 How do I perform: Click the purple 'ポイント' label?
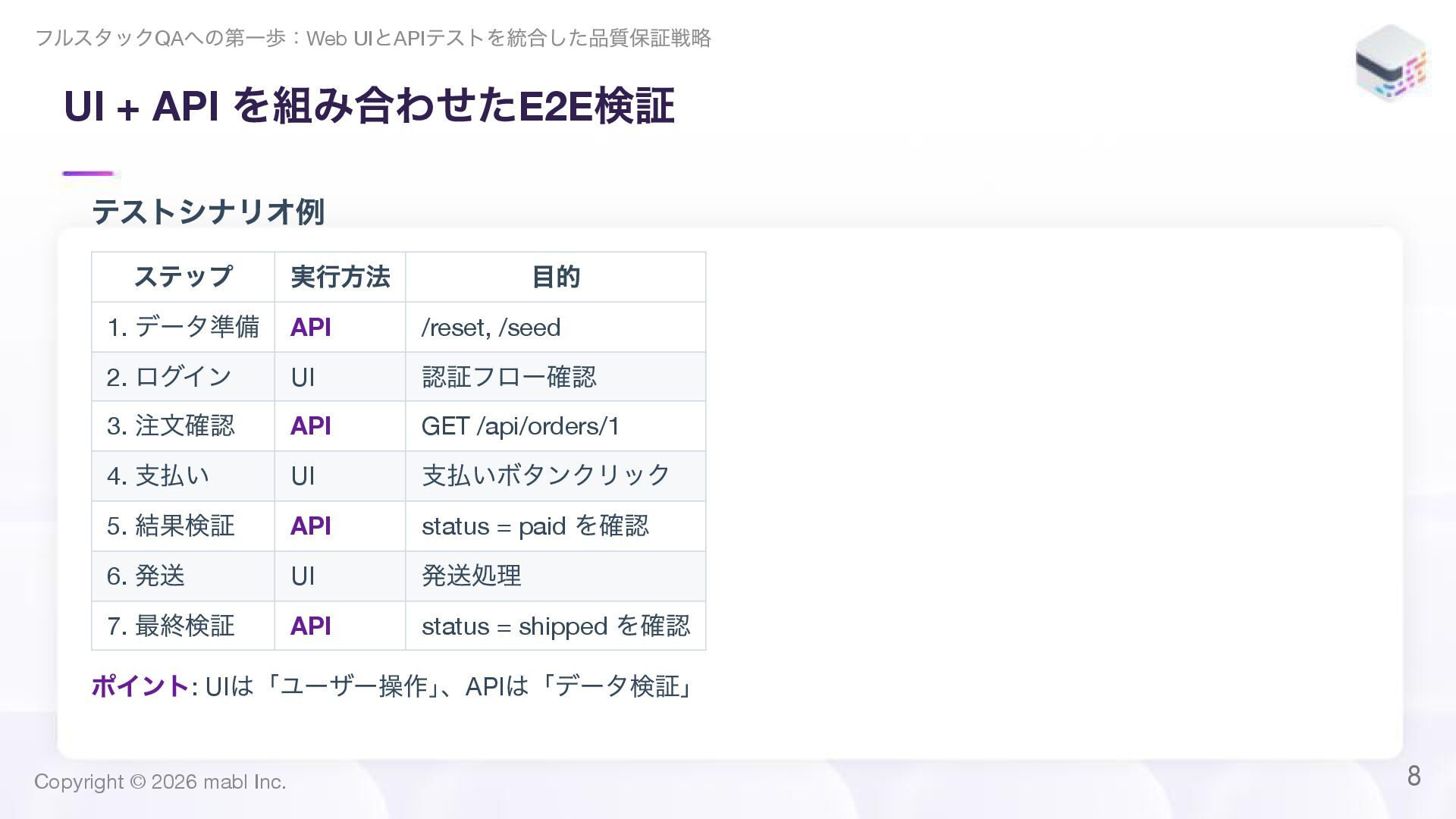(140, 686)
